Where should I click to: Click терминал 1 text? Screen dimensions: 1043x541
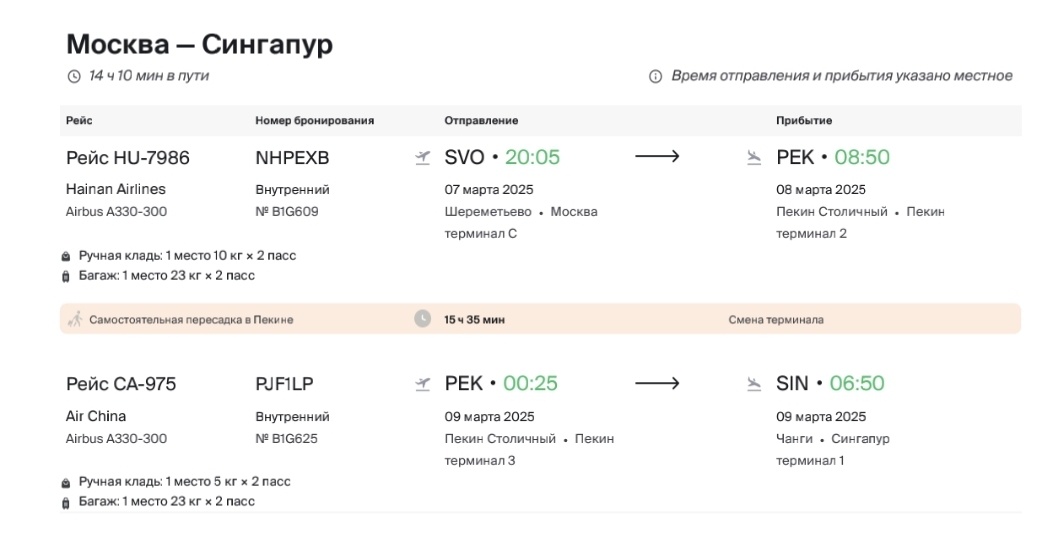pos(810,460)
